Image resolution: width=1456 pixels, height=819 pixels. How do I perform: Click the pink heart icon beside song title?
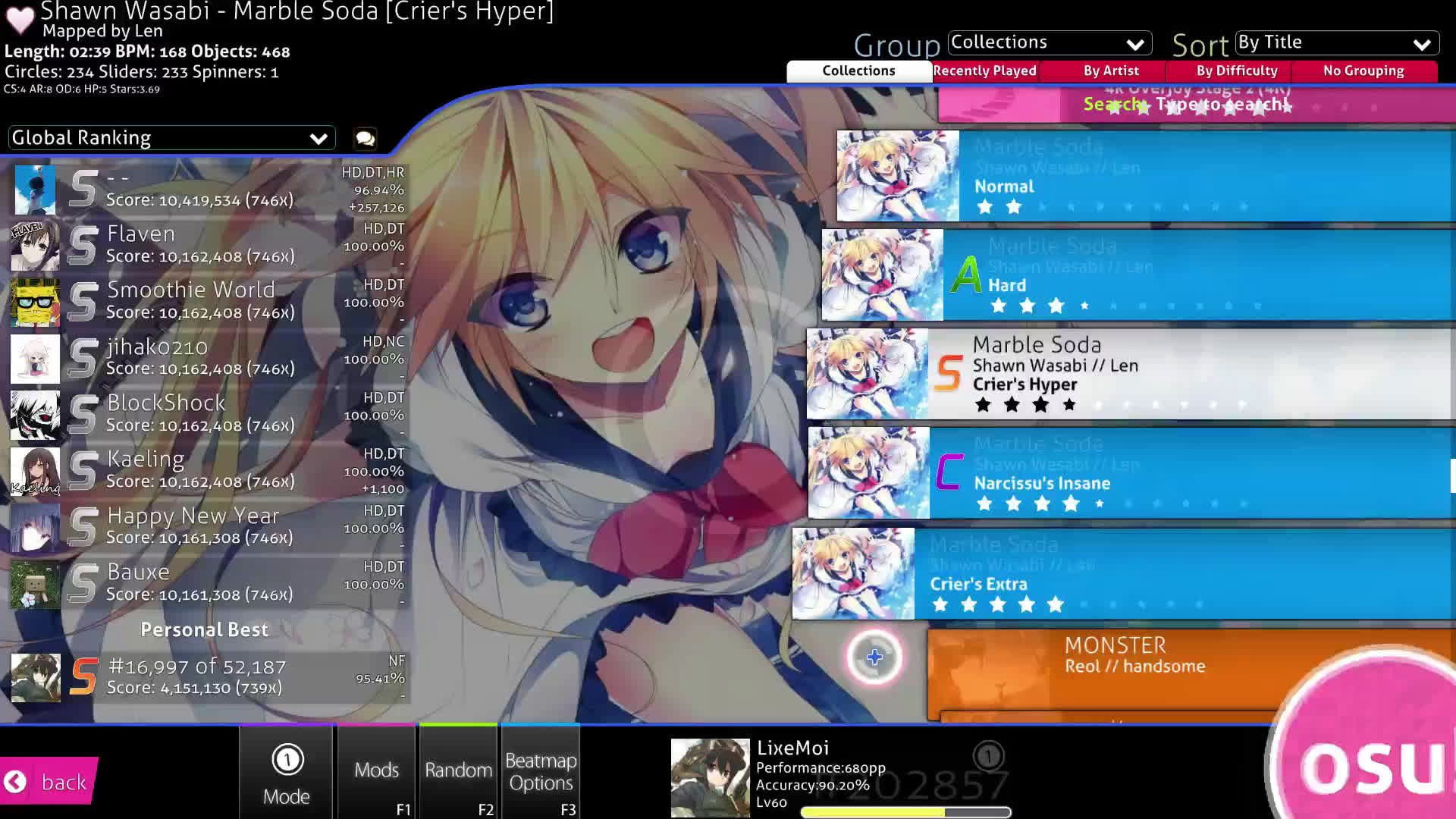coord(20,20)
